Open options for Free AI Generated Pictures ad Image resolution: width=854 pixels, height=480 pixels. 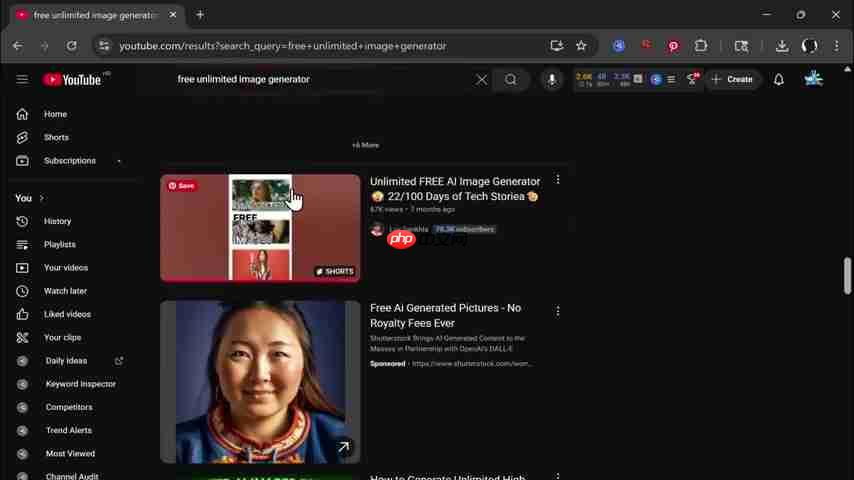point(557,311)
